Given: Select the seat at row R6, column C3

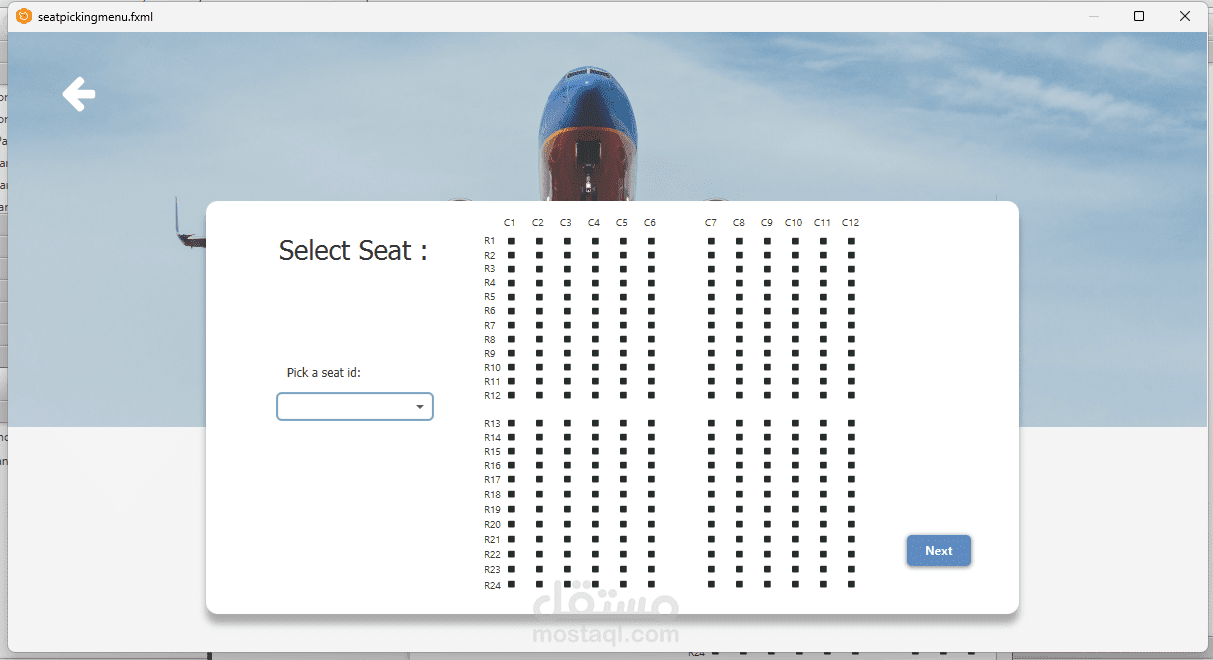Looking at the screenshot, I should pyautogui.click(x=567, y=311).
